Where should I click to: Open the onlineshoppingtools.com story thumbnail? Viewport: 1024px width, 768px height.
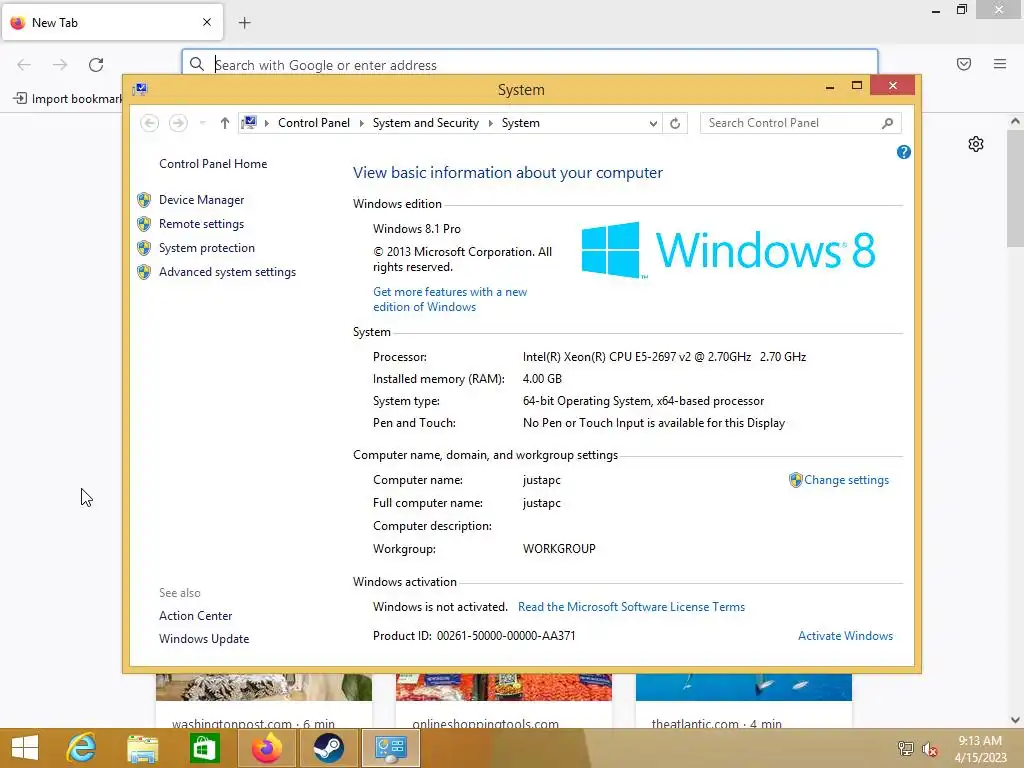pos(504,687)
